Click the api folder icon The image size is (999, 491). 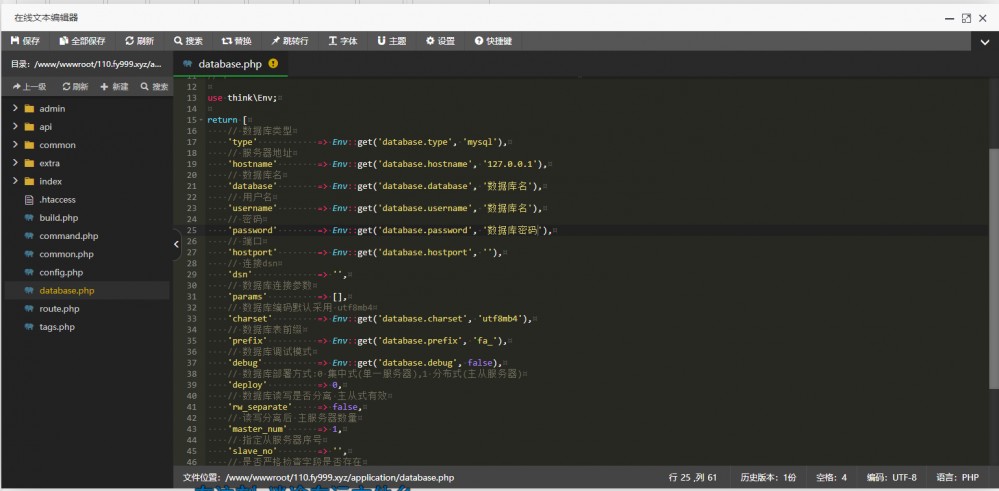pyautogui.click(x=29, y=127)
